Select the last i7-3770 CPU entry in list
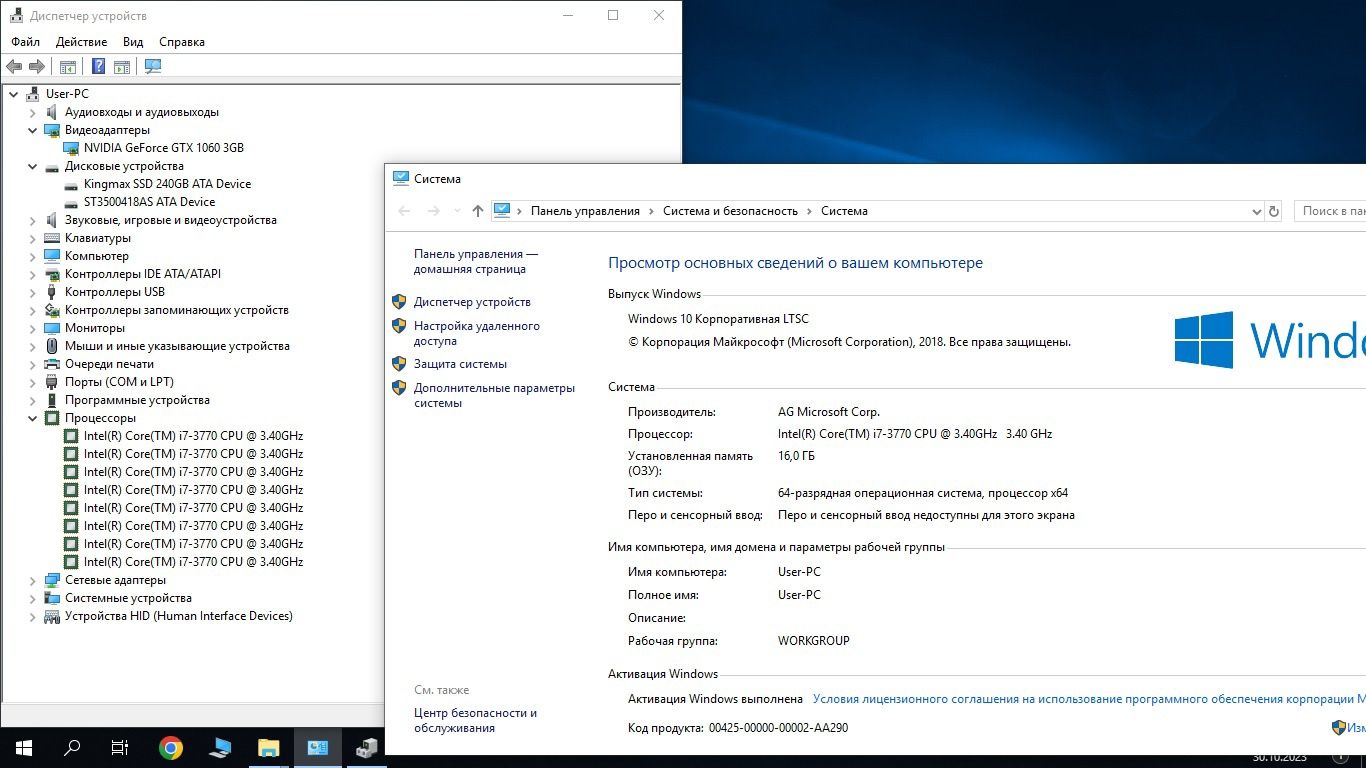The image size is (1366, 768). [193, 562]
